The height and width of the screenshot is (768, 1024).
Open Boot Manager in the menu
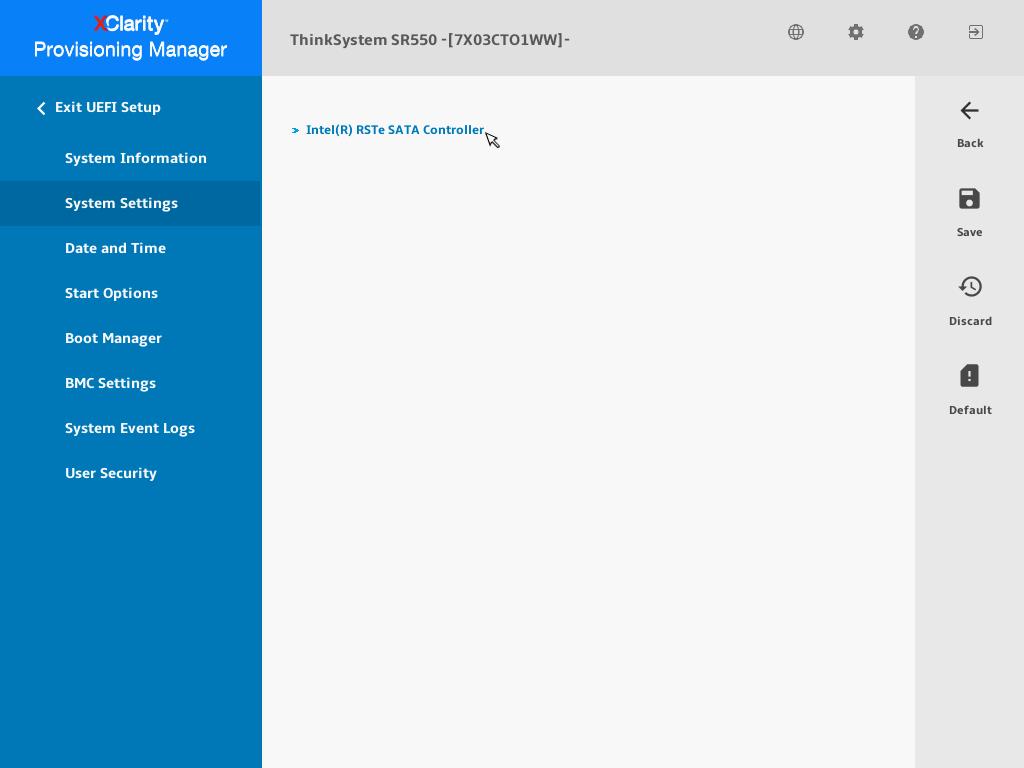coord(113,338)
